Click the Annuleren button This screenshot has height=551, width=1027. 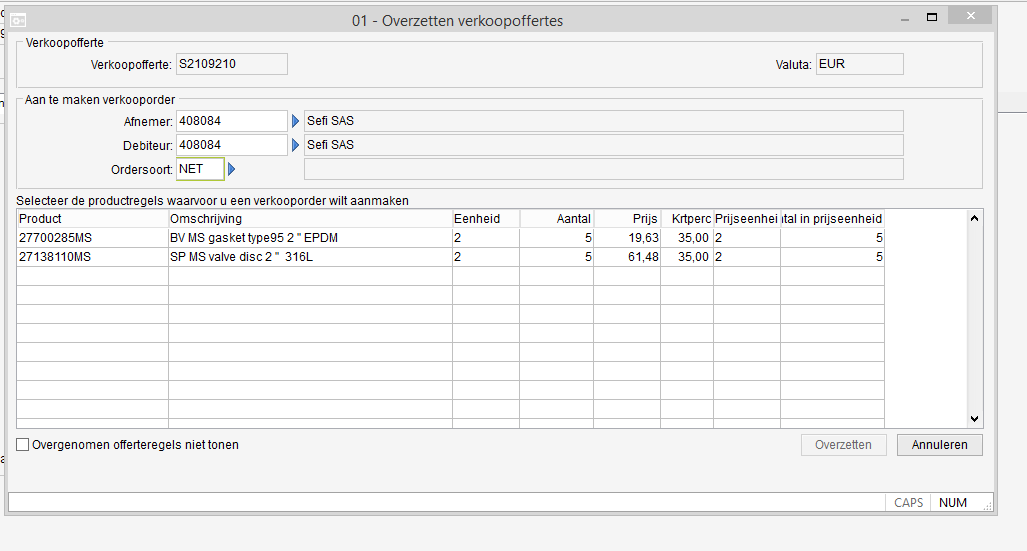pos(939,445)
